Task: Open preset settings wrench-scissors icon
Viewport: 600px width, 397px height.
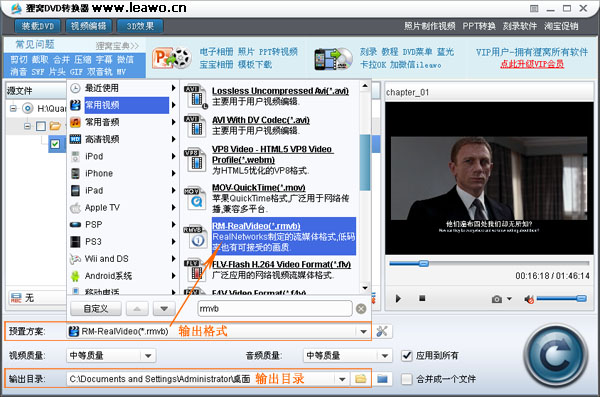Action: tap(382, 331)
